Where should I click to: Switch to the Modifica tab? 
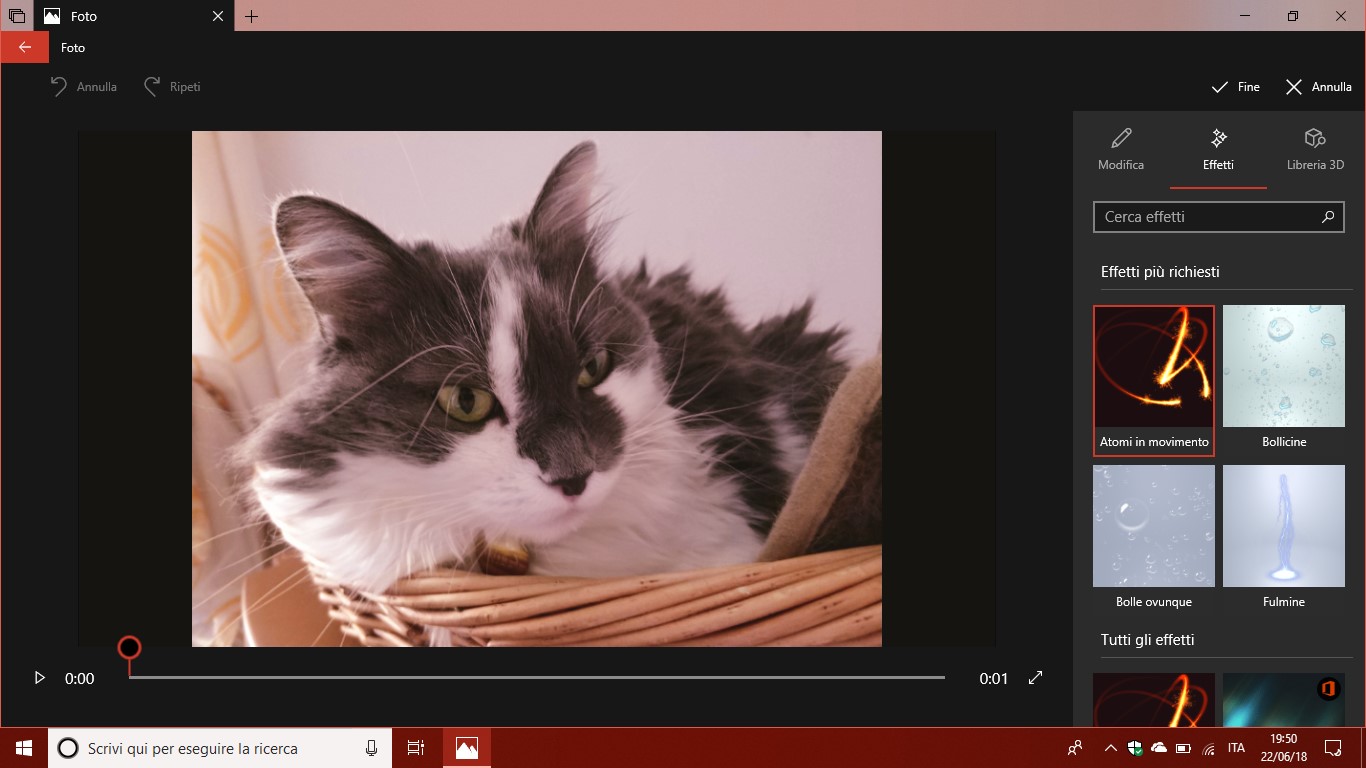(1121, 150)
